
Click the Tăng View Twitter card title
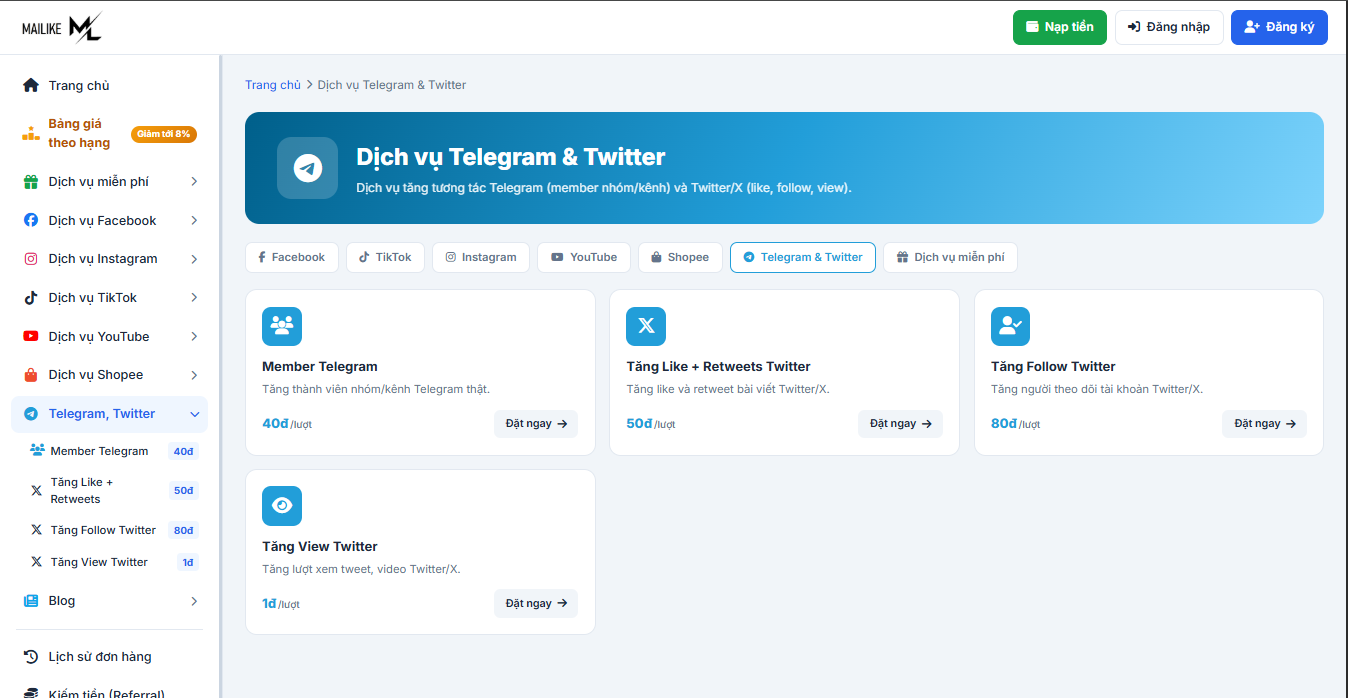click(320, 547)
